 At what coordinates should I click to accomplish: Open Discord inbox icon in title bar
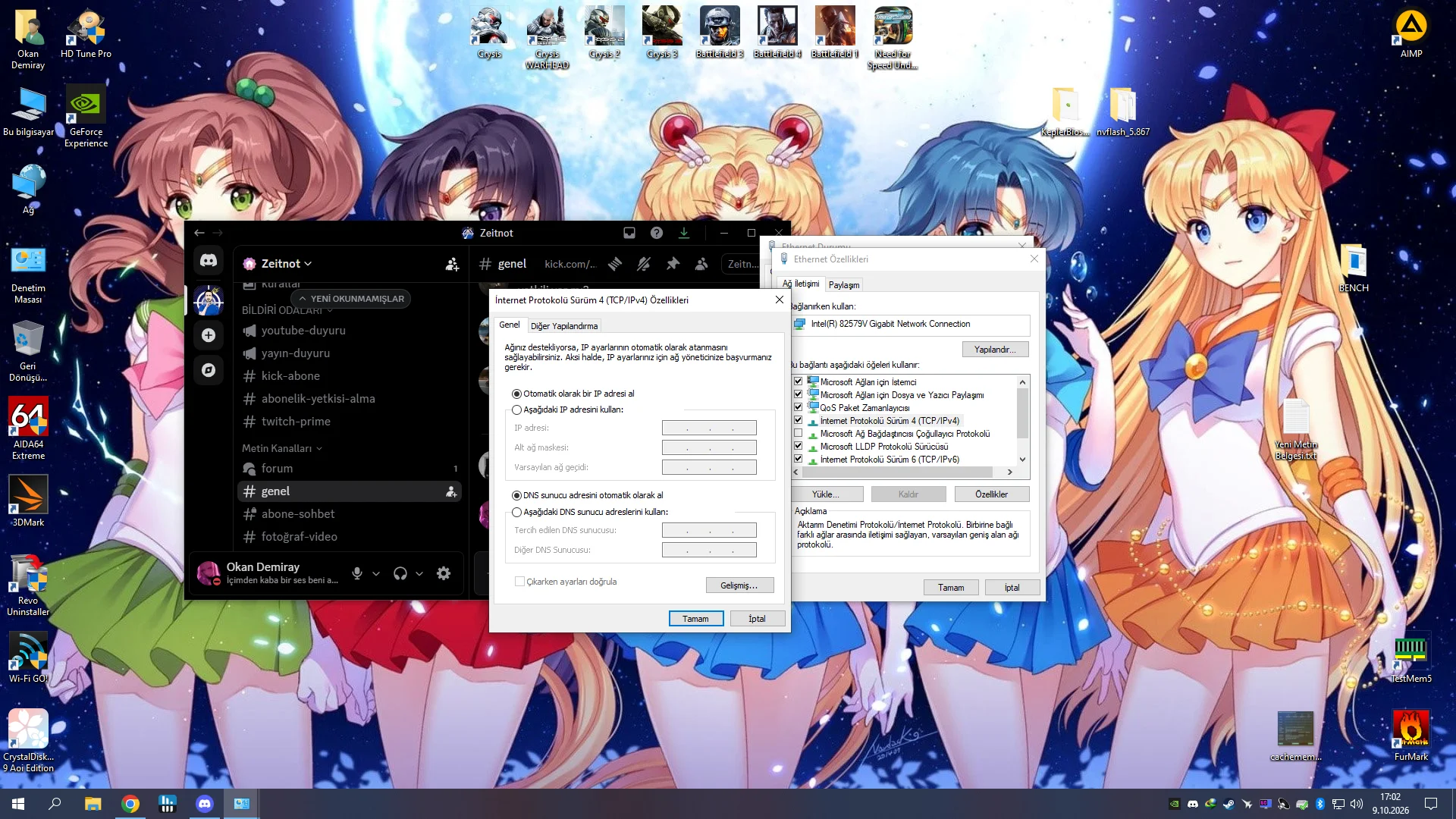click(629, 233)
